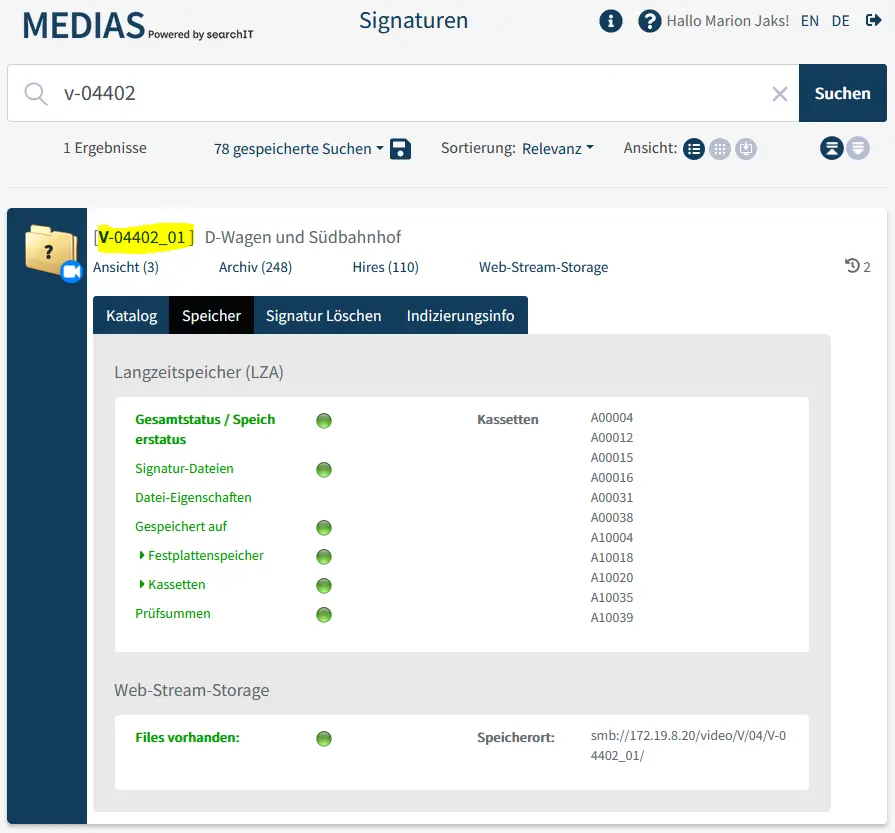Open the 78 gespeicherte Suchen dropdown
Viewport: 895px width, 833px height.
(298, 149)
